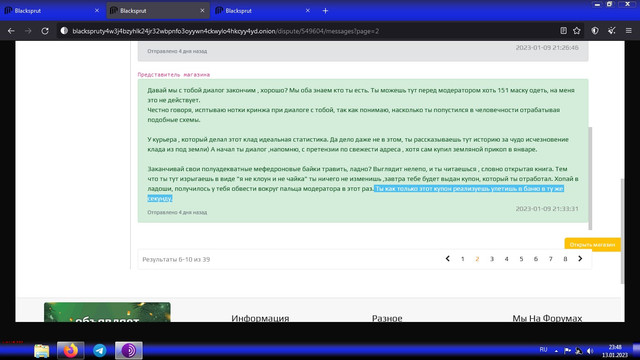Open pagination page 2

coord(477,259)
